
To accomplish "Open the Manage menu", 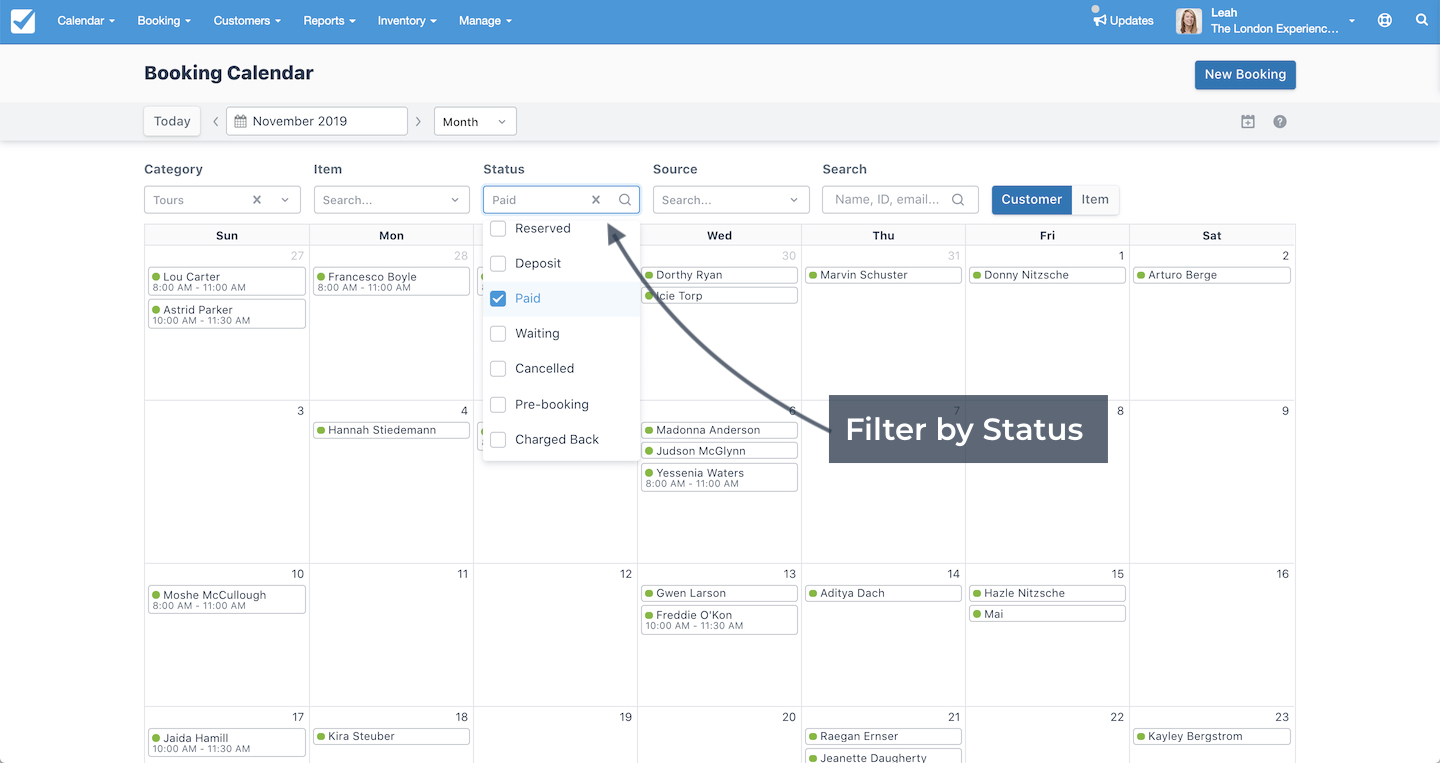I will pos(485,21).
